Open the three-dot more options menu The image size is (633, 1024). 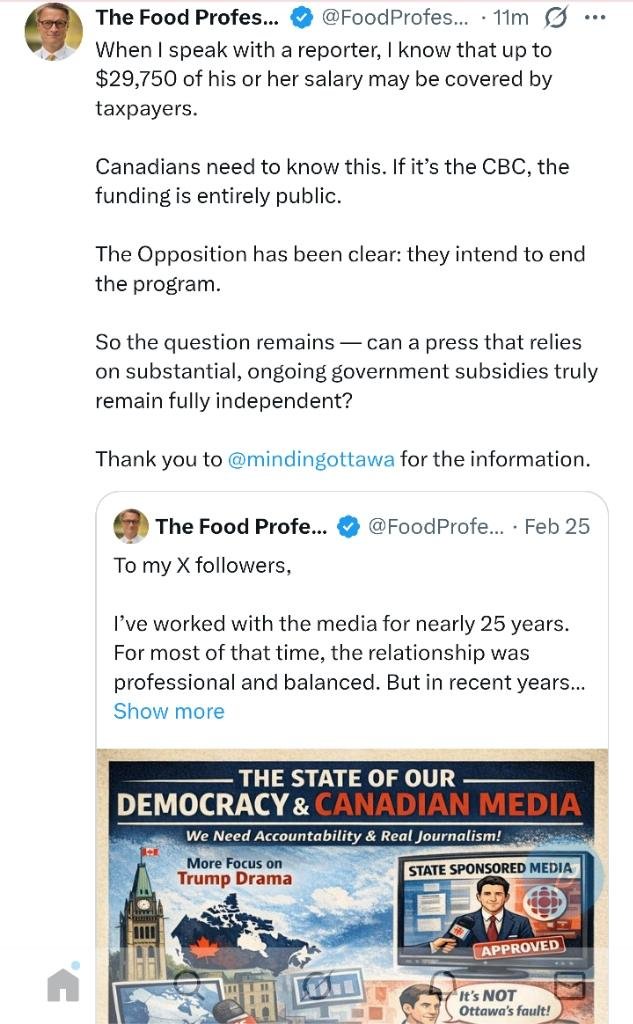pos(594,18)
